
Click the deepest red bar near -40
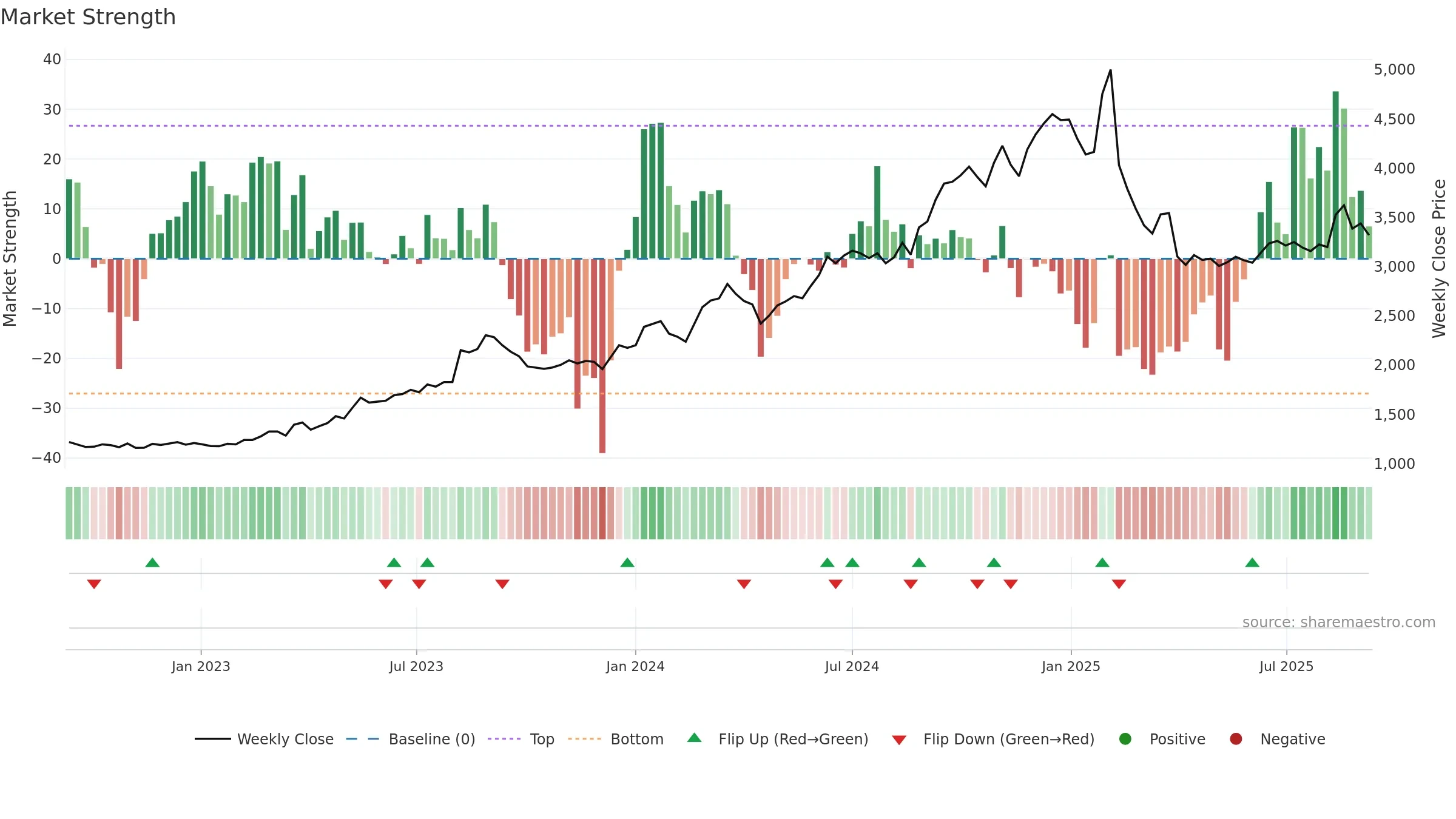pyautogui.click(x=602, y=356)
